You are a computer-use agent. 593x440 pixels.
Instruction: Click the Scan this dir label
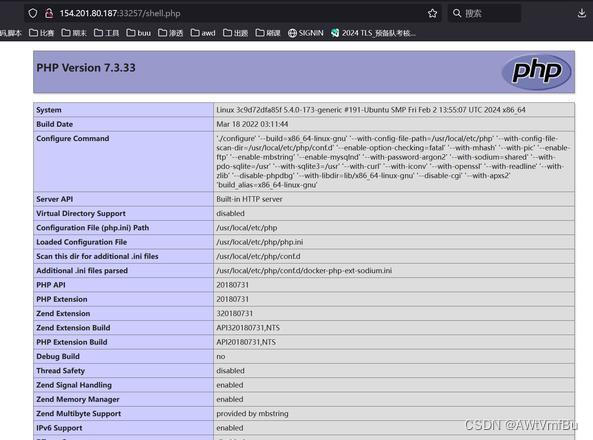pyautogui.click(x=97, y=257)
